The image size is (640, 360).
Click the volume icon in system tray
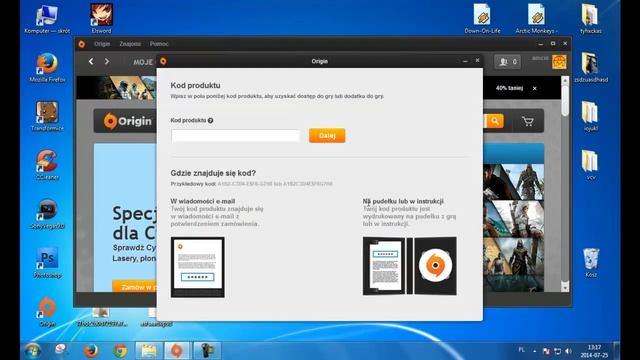click(569, 351)
